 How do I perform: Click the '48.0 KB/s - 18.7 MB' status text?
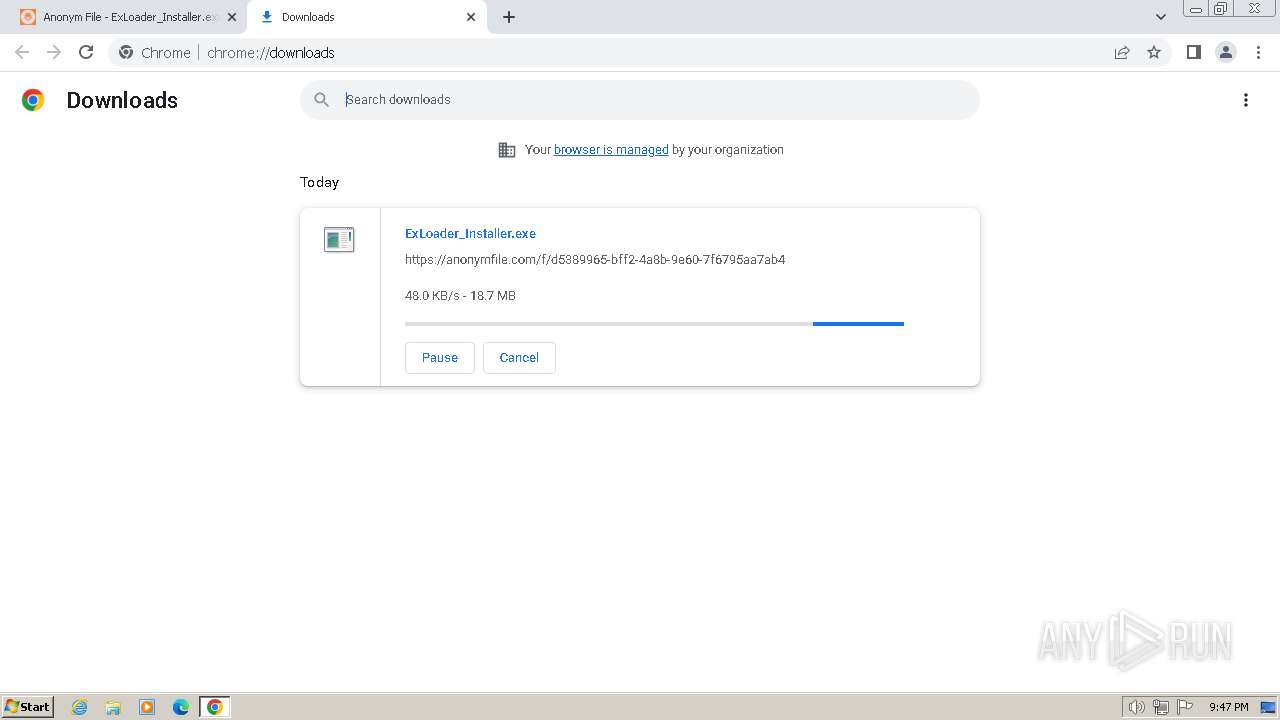pos(460,295)
